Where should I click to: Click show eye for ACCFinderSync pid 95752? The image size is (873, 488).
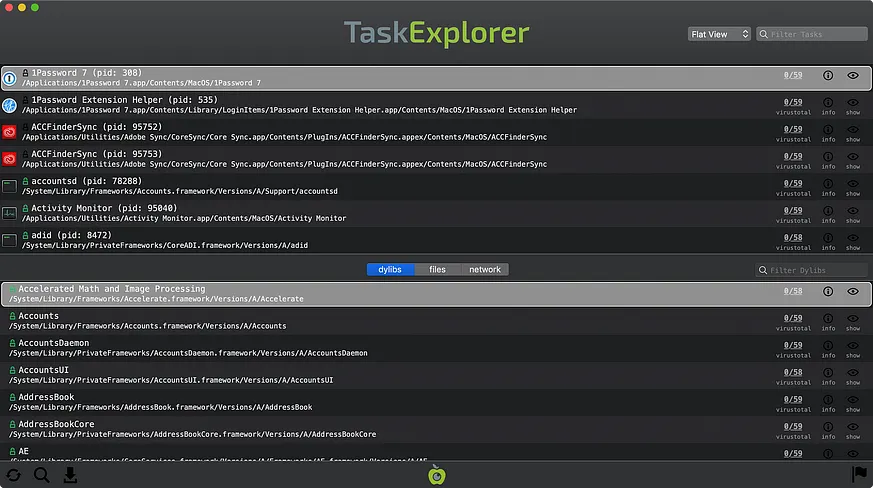click(x=853, y=129)
